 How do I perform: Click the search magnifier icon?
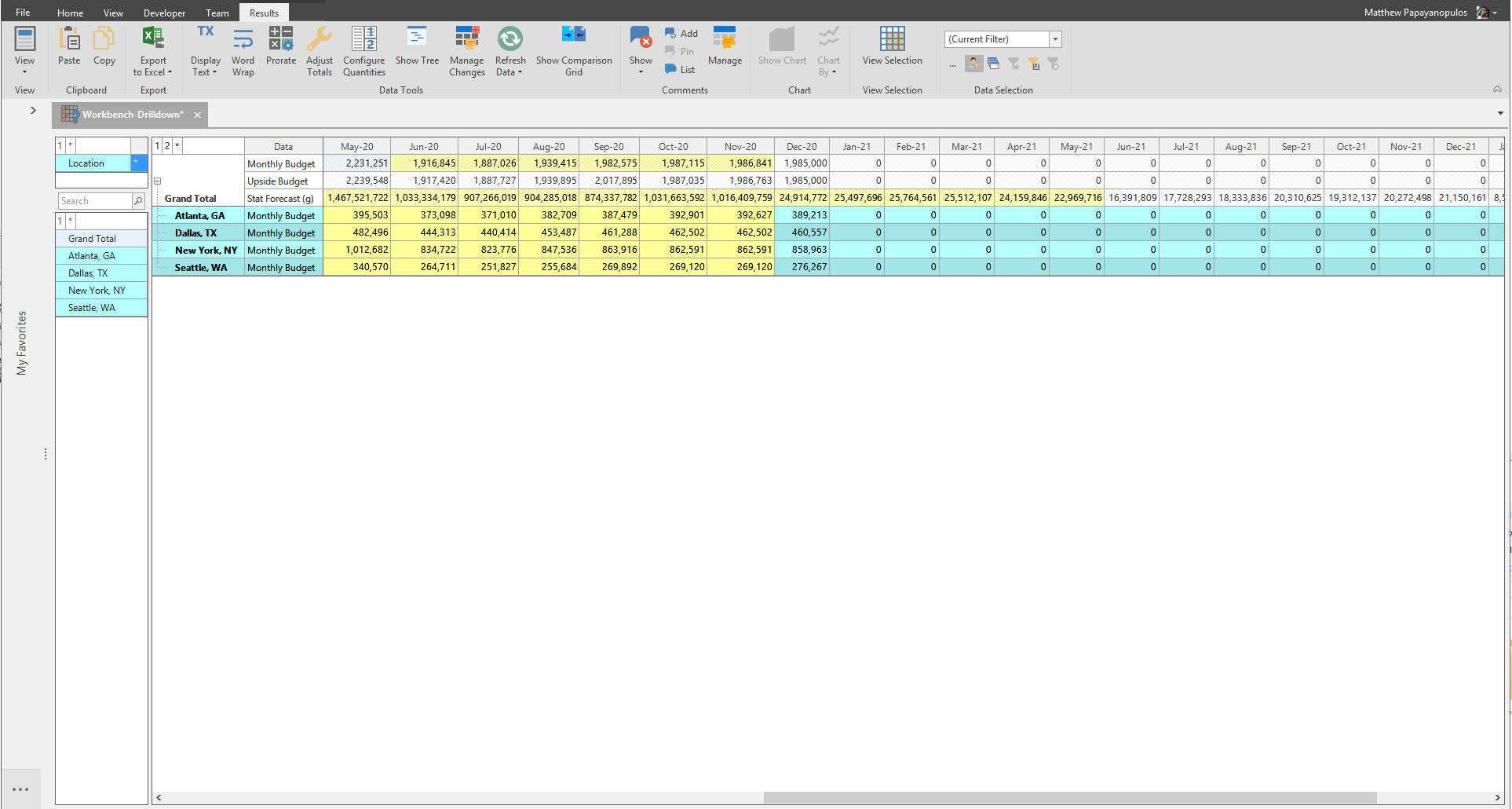(138, 201)
